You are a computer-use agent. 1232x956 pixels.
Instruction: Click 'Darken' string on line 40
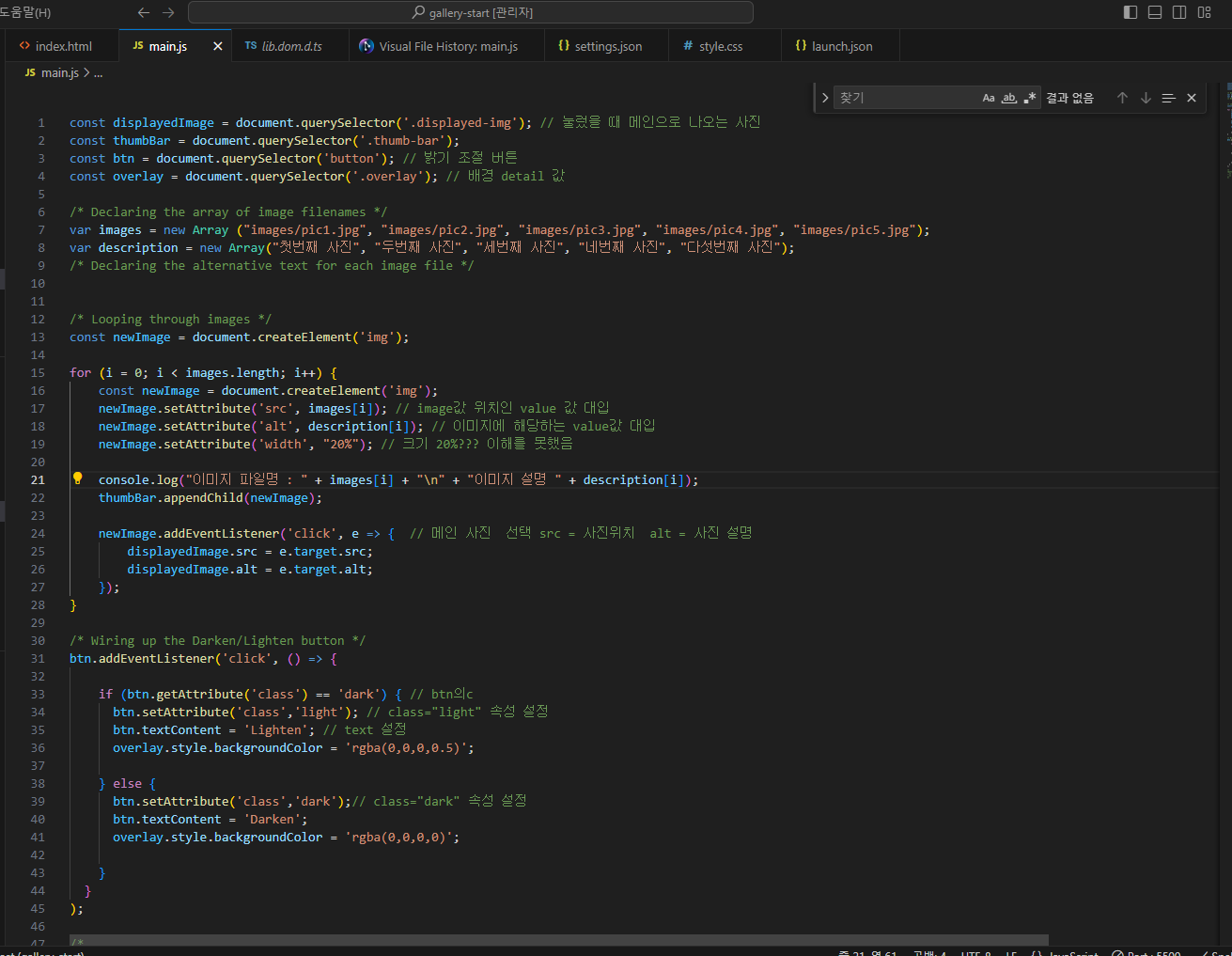pos(272,820)
